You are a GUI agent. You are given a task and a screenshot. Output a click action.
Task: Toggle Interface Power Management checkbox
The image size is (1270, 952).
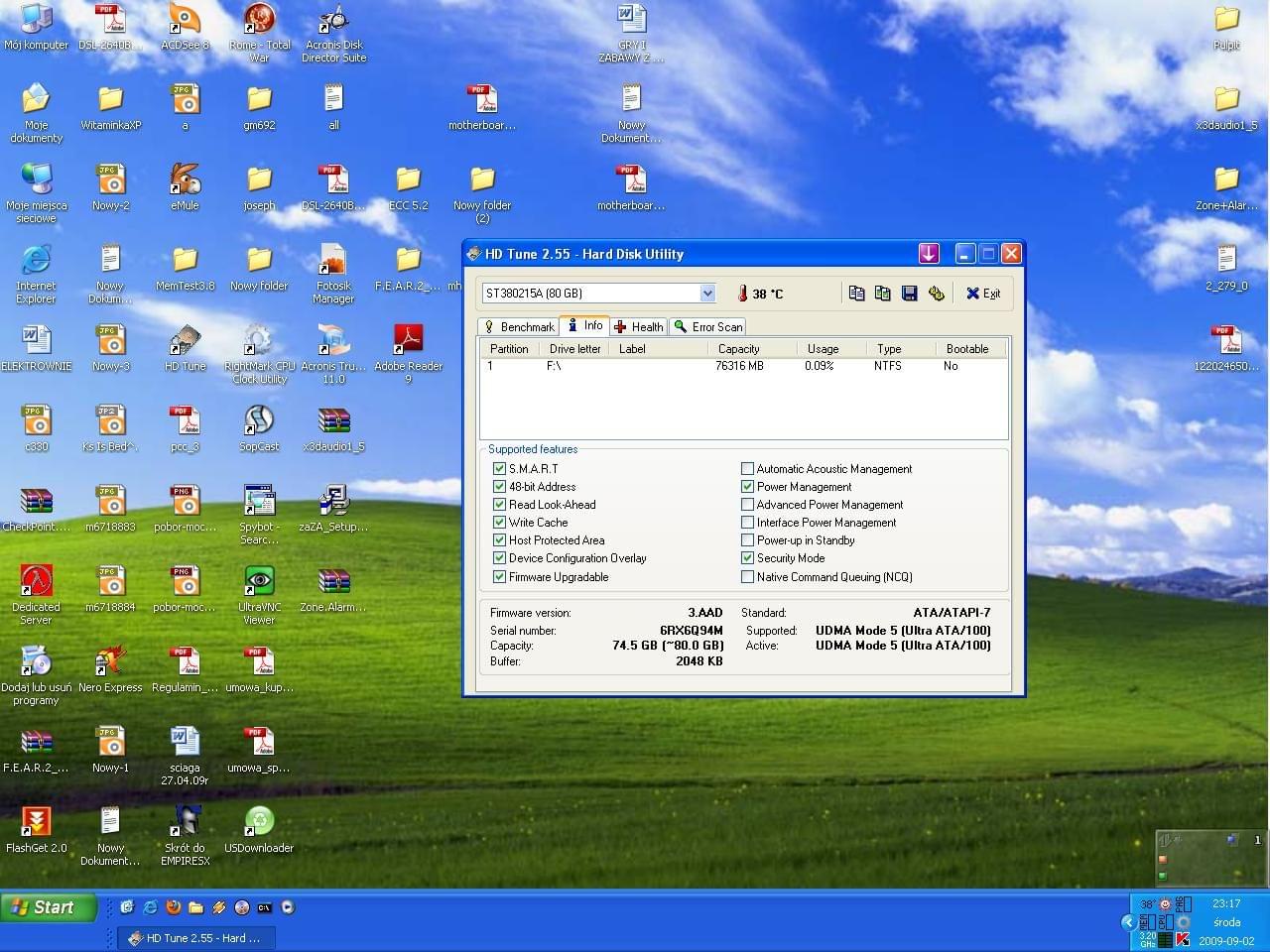747,523
